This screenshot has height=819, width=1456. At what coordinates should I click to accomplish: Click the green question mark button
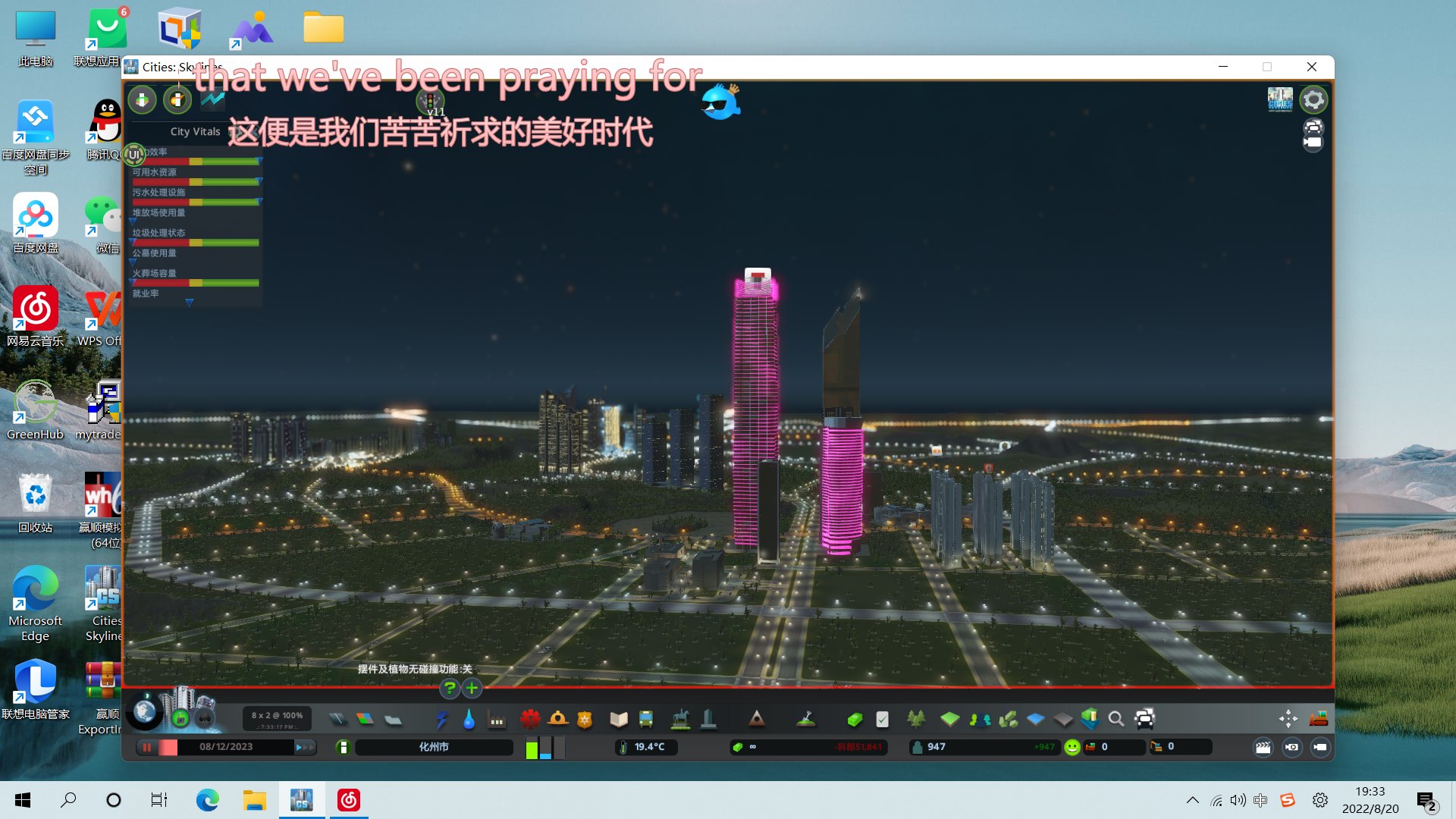[x=450, y=689]
